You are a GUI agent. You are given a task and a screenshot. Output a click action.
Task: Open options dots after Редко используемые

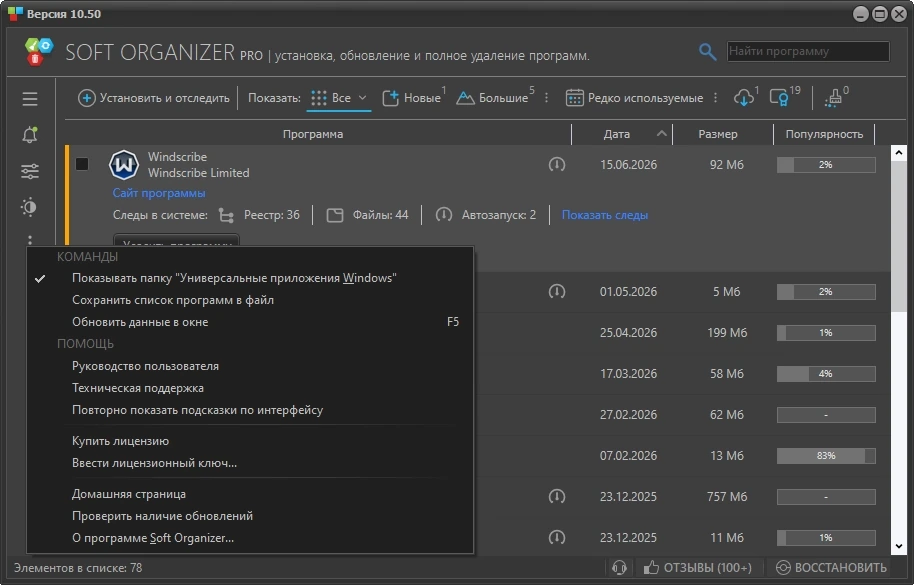[715, 98]
